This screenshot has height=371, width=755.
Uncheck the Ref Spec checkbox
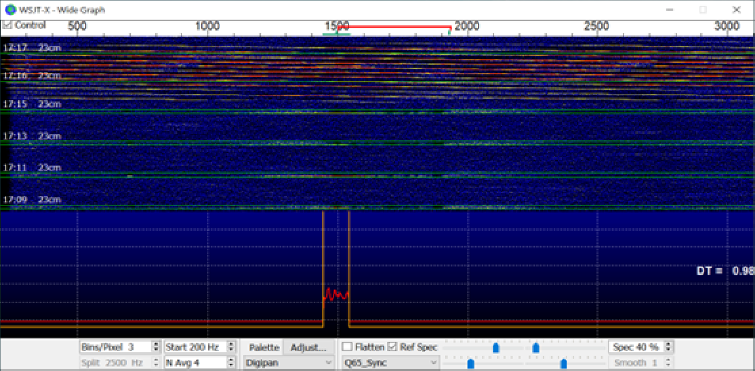(x=392, y=347)
